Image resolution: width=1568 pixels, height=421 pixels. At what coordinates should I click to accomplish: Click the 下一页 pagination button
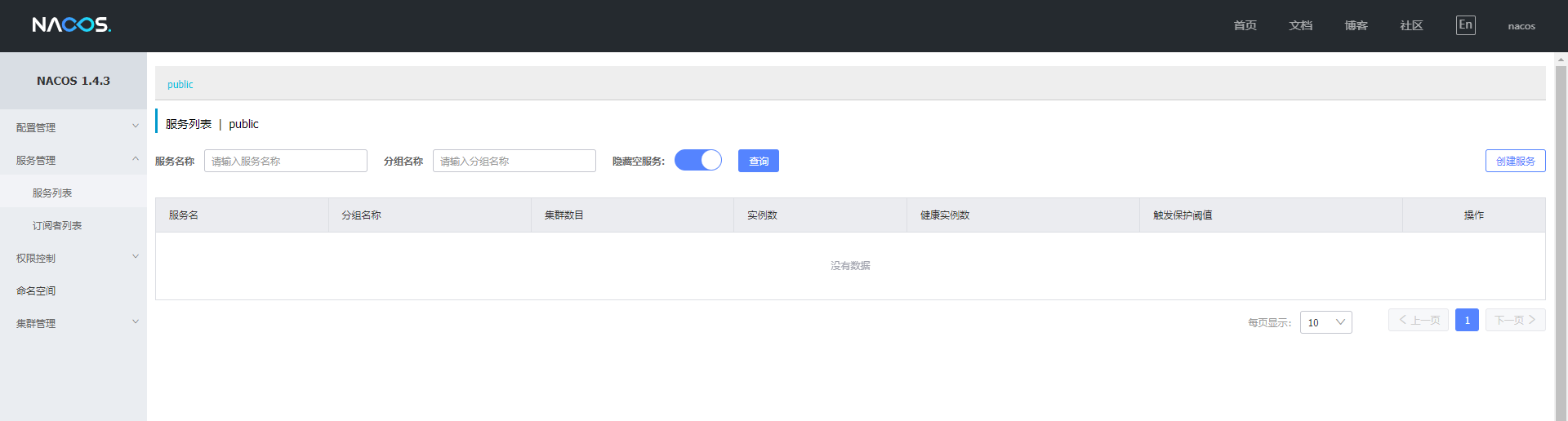(1516, 320)
